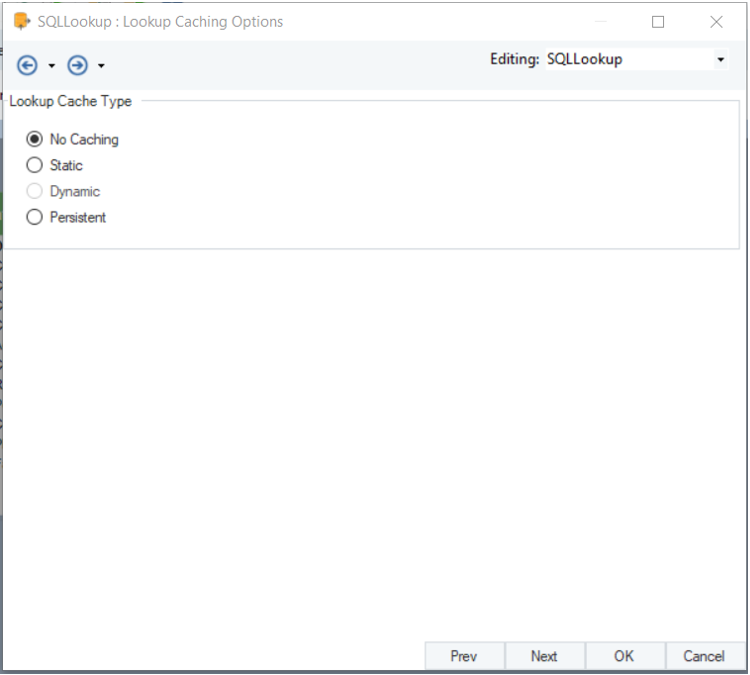Expand the Editing combo box arrow

(x=720, y=60)
